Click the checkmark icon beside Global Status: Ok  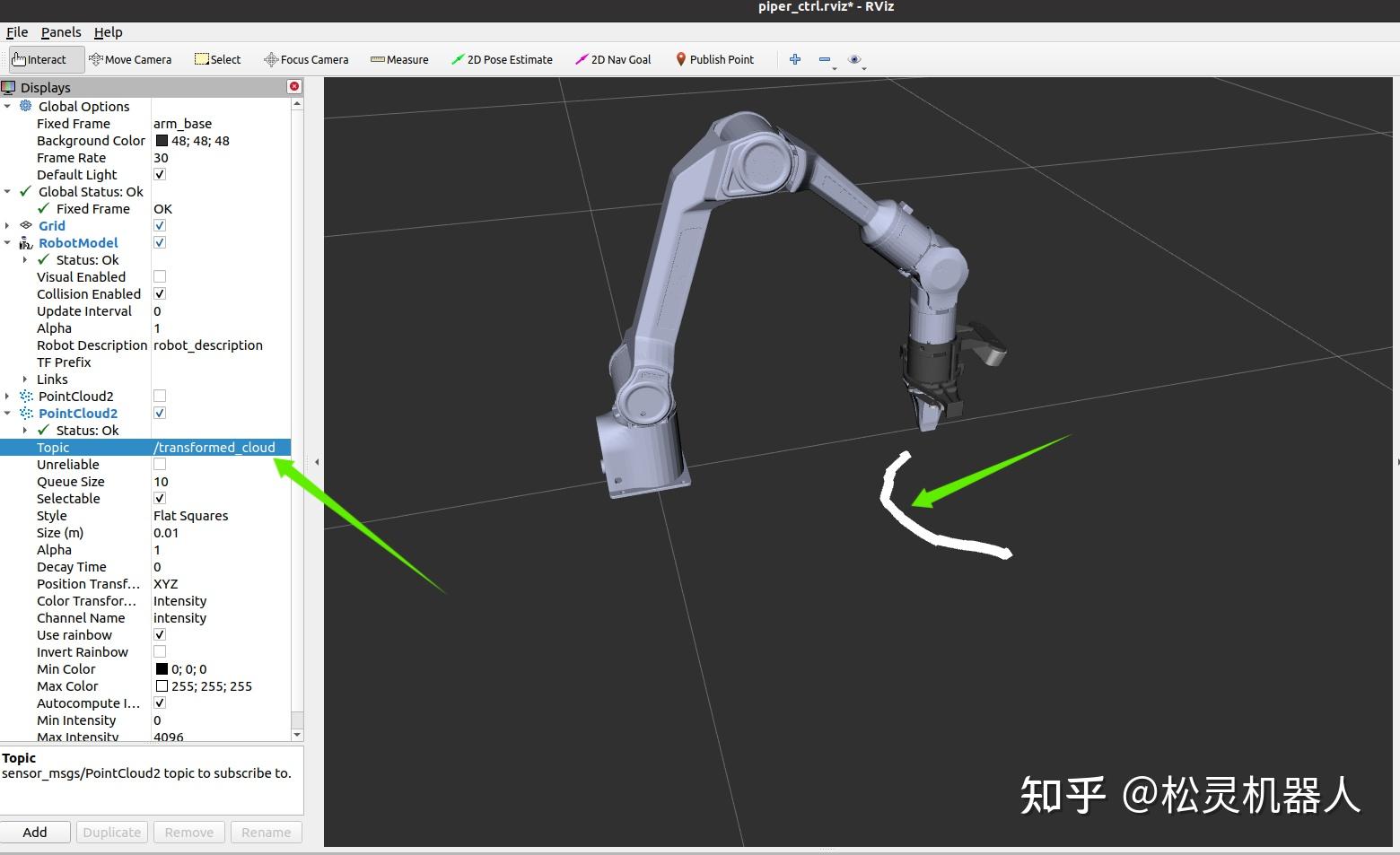(x=26, y=191)
